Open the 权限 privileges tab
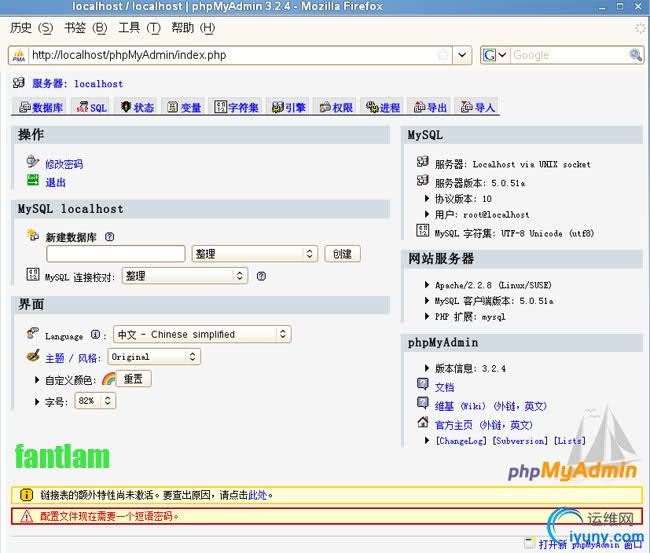The height and width of the screenshot is (553, 650). [336, 107]
